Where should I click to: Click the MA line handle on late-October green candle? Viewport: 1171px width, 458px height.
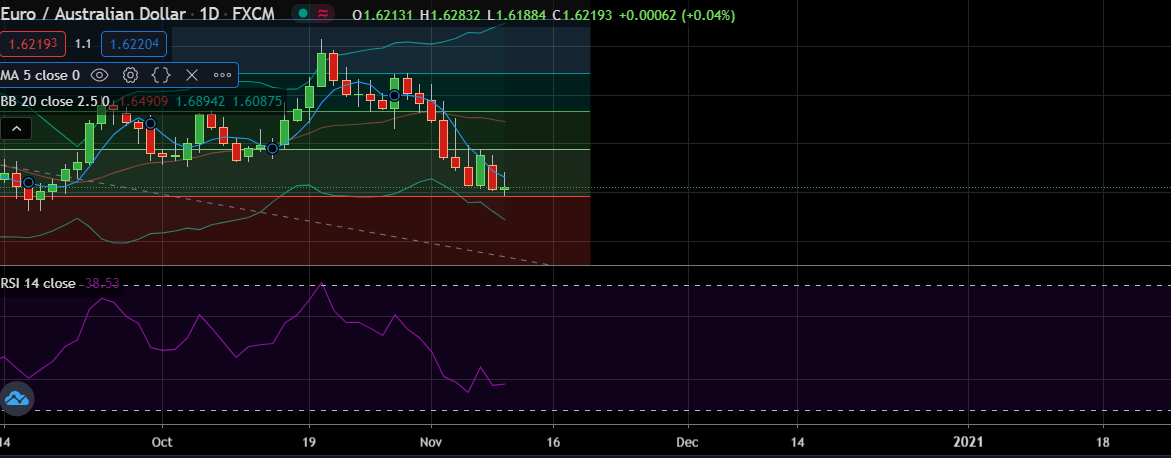click(x=394, y=95)
